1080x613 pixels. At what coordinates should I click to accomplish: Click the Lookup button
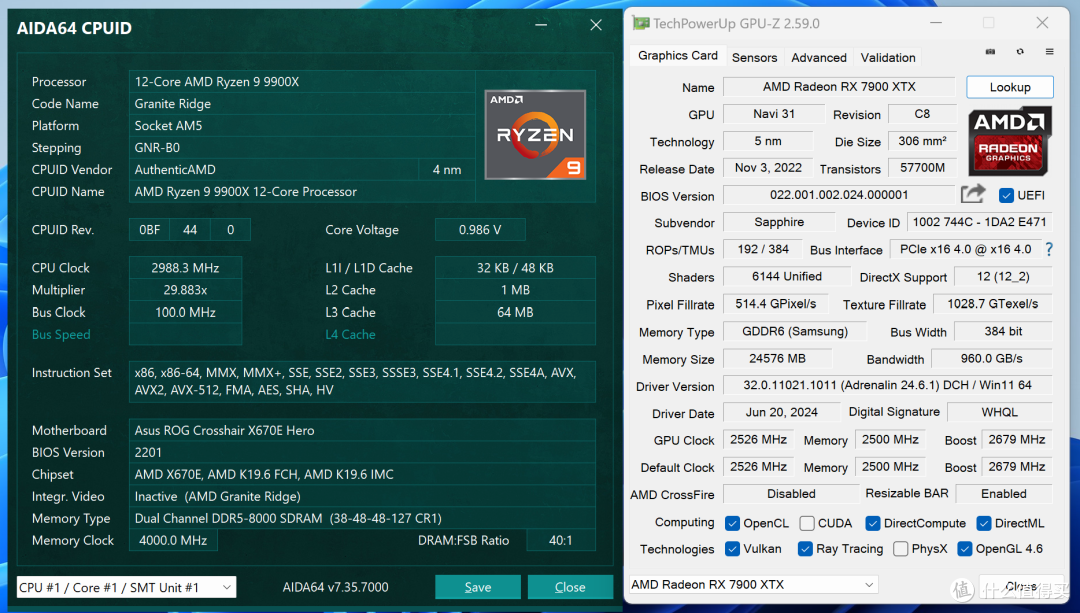[1009, 87]
